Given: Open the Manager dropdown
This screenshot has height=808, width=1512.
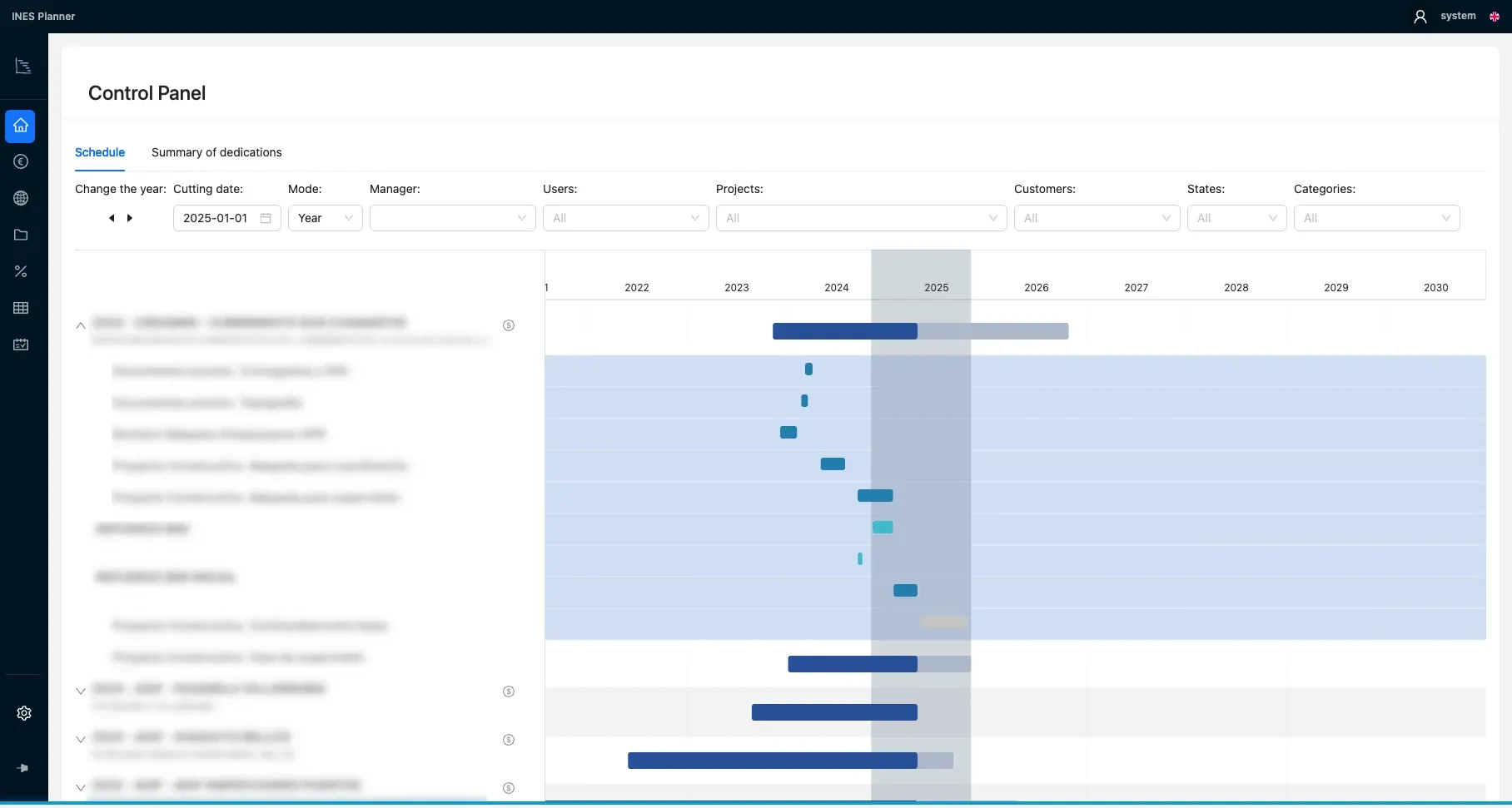Looking at the screenshot, I should pyautogui.click(x=452, y=218).
